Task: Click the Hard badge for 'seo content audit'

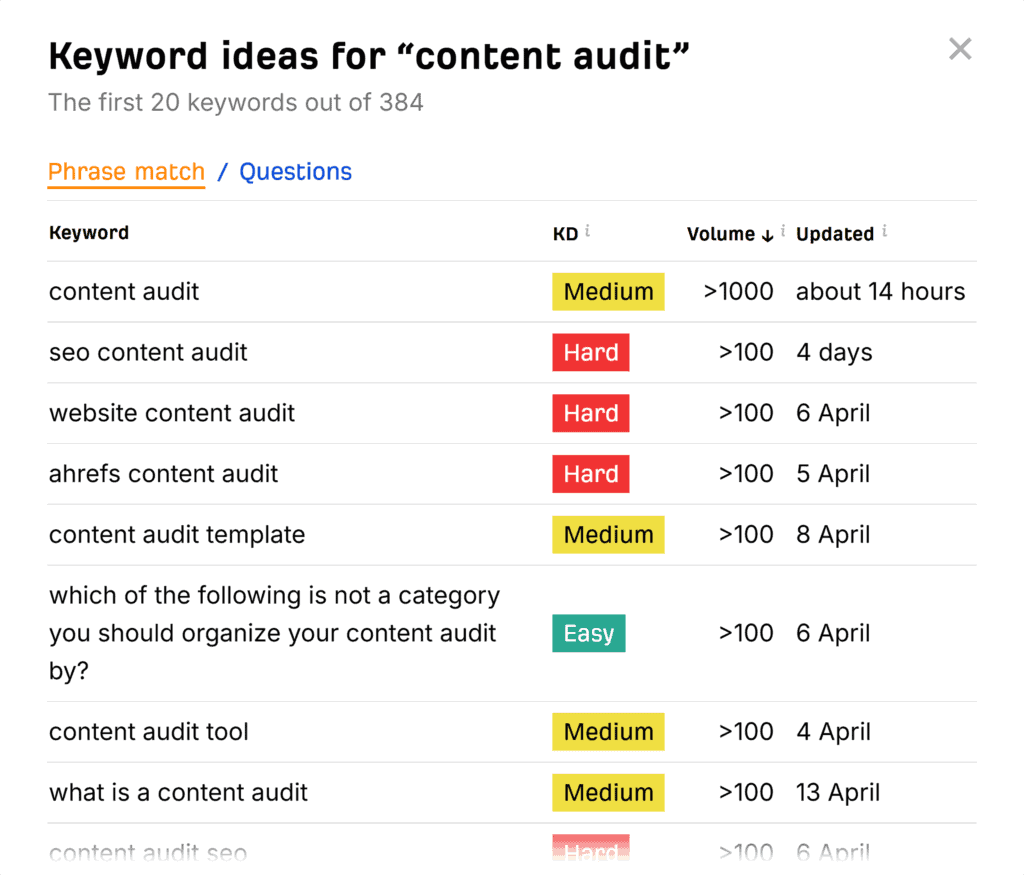Action: coord(590,352)
